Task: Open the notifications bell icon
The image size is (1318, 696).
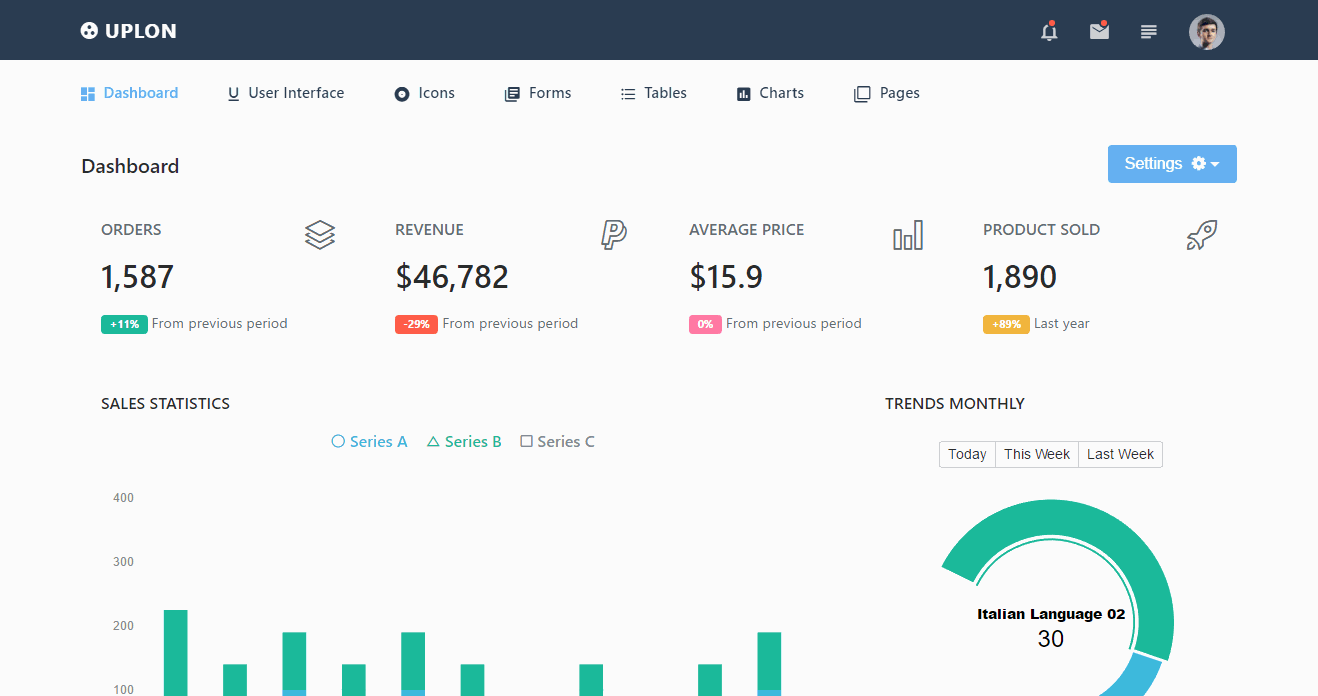Action: (1049, 32)
